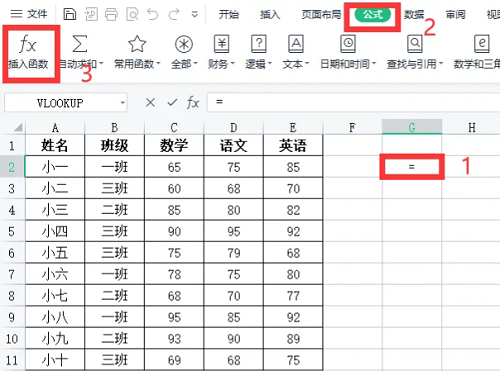This screenshot has height=371, width=500.
Task: Open the 逻辑 functions category
Action: 259,53
